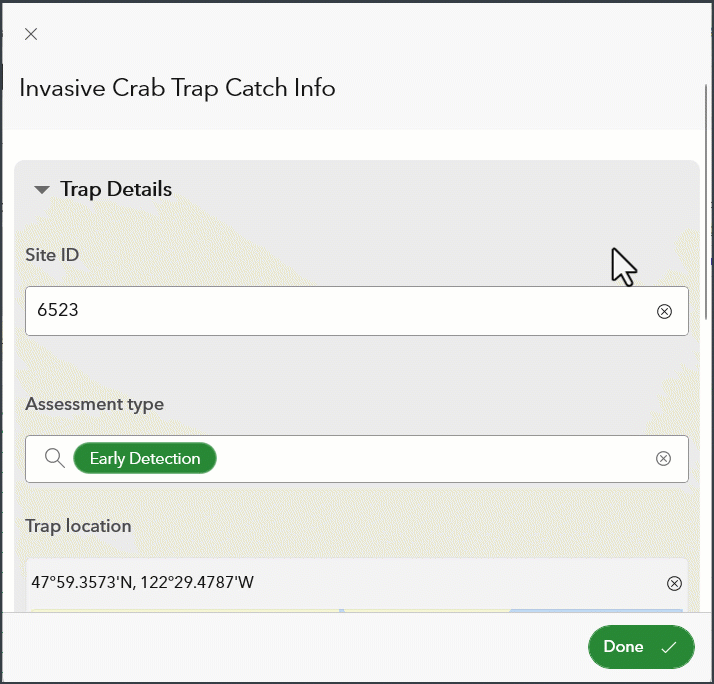Click the Trap Details group heading text

click(x=116, y=189)
